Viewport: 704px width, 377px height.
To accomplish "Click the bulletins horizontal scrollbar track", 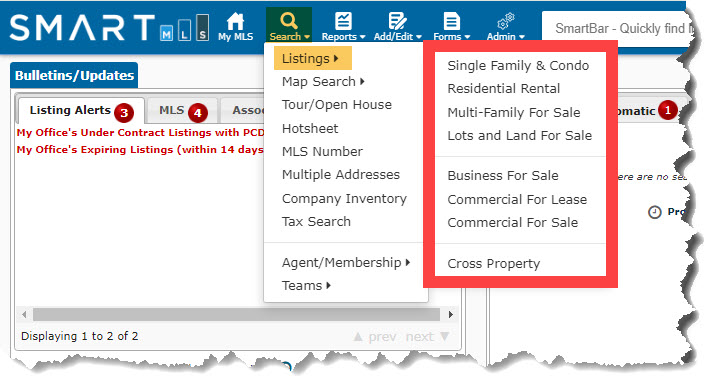I will pos(237,314).
